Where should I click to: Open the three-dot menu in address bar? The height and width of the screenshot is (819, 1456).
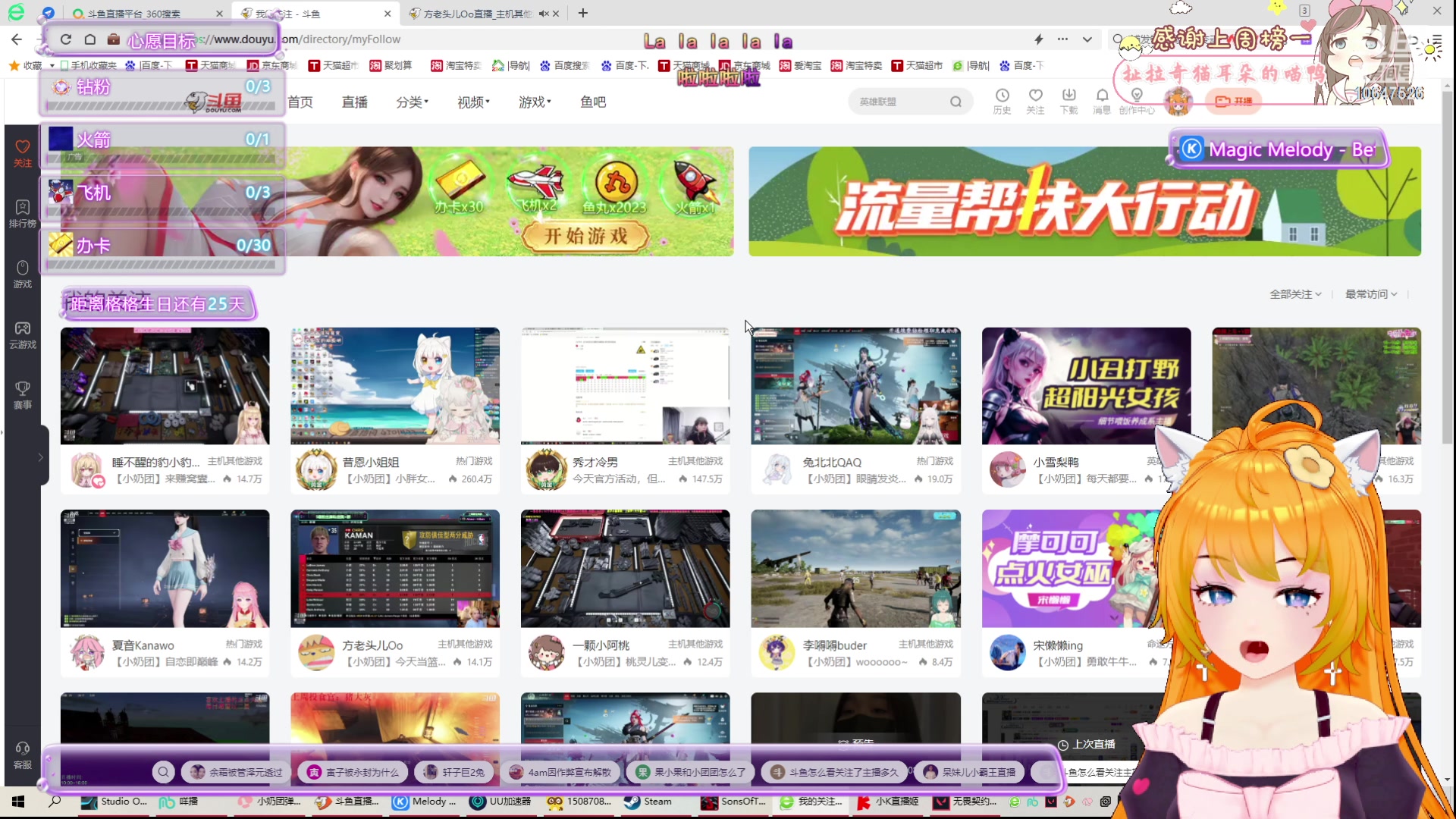pyautogui.click(x=1062, y=39)
